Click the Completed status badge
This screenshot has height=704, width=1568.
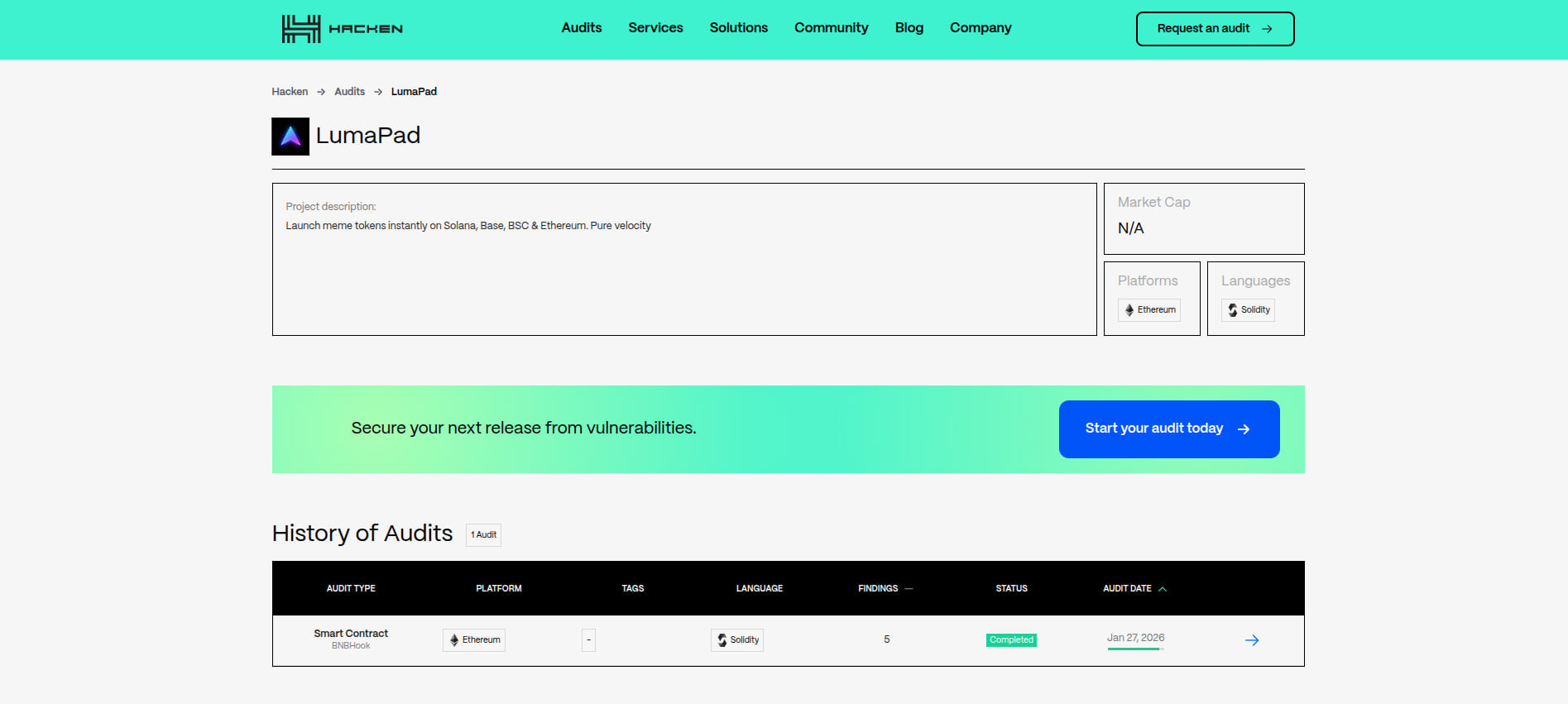pos(1011,640)
